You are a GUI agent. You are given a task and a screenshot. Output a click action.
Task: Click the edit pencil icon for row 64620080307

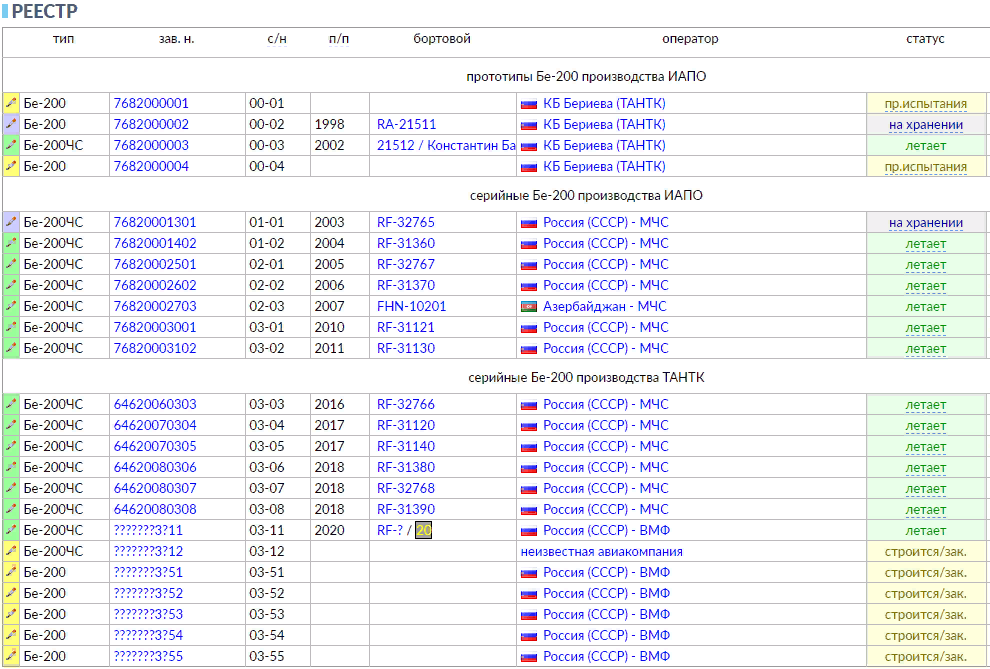coord(11,488)
